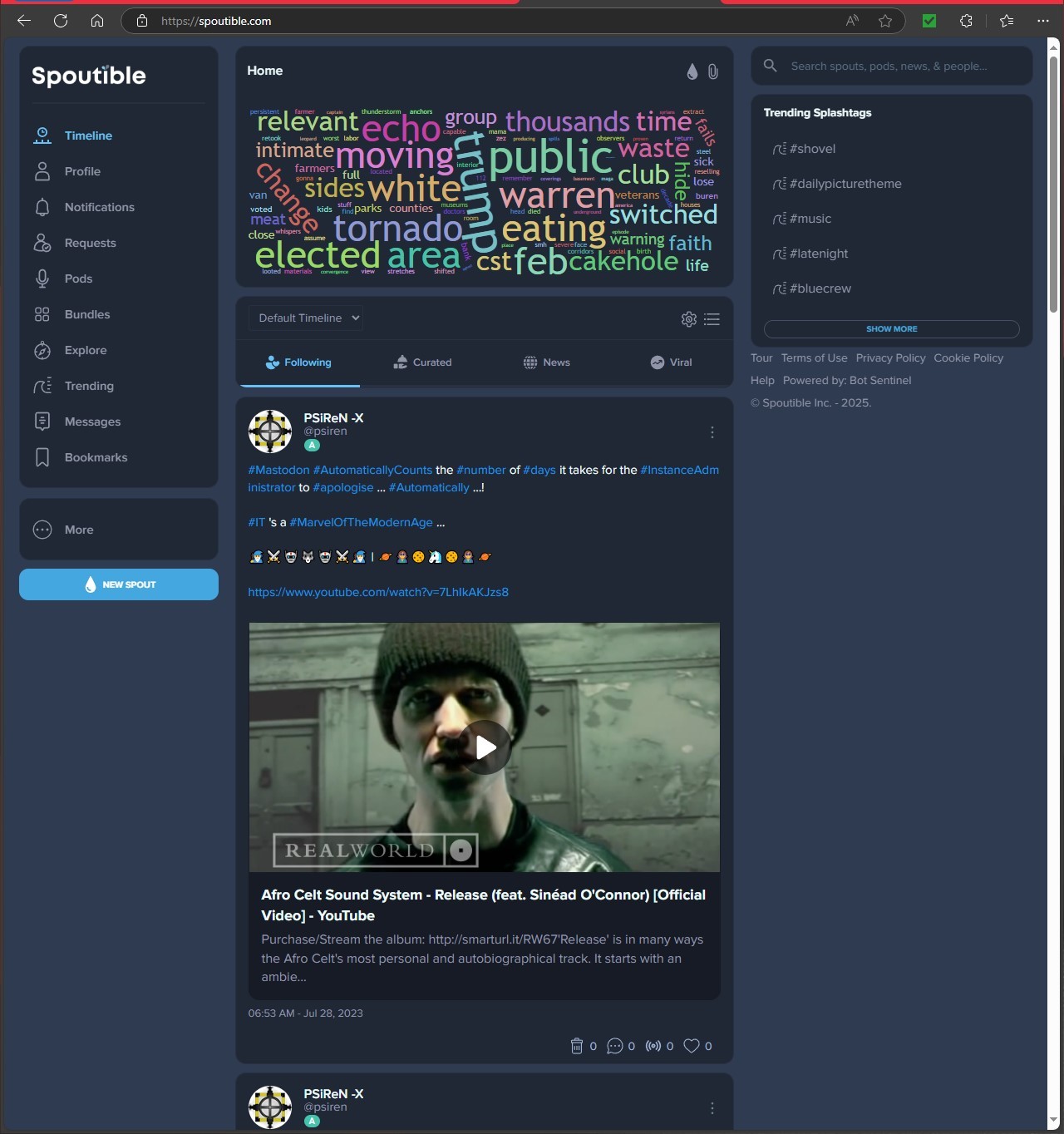Open the #shovel trending splashtag

tap(804, 149)
